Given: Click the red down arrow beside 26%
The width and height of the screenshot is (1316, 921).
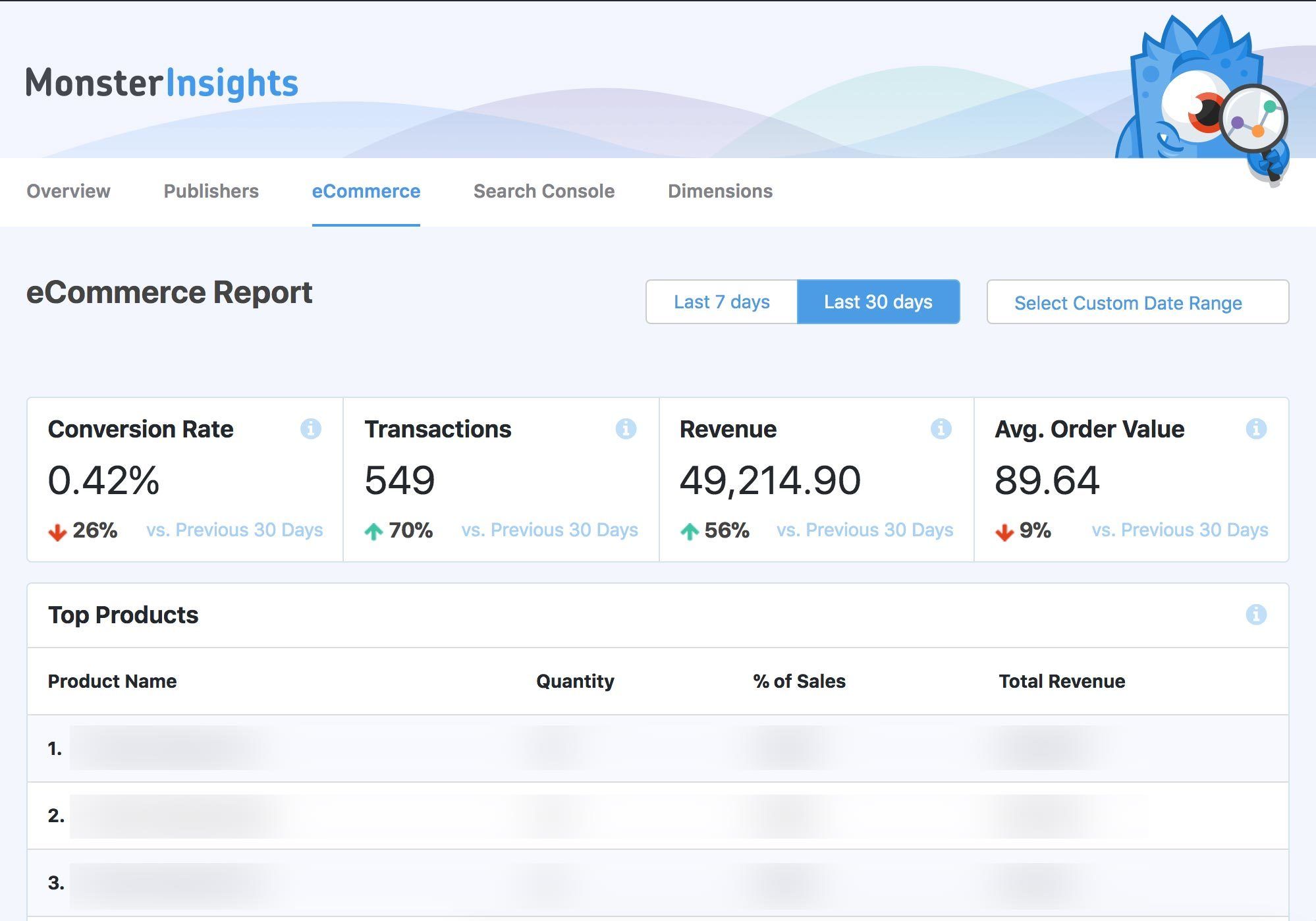Looking at the screenshot, I should pos(58,531).
